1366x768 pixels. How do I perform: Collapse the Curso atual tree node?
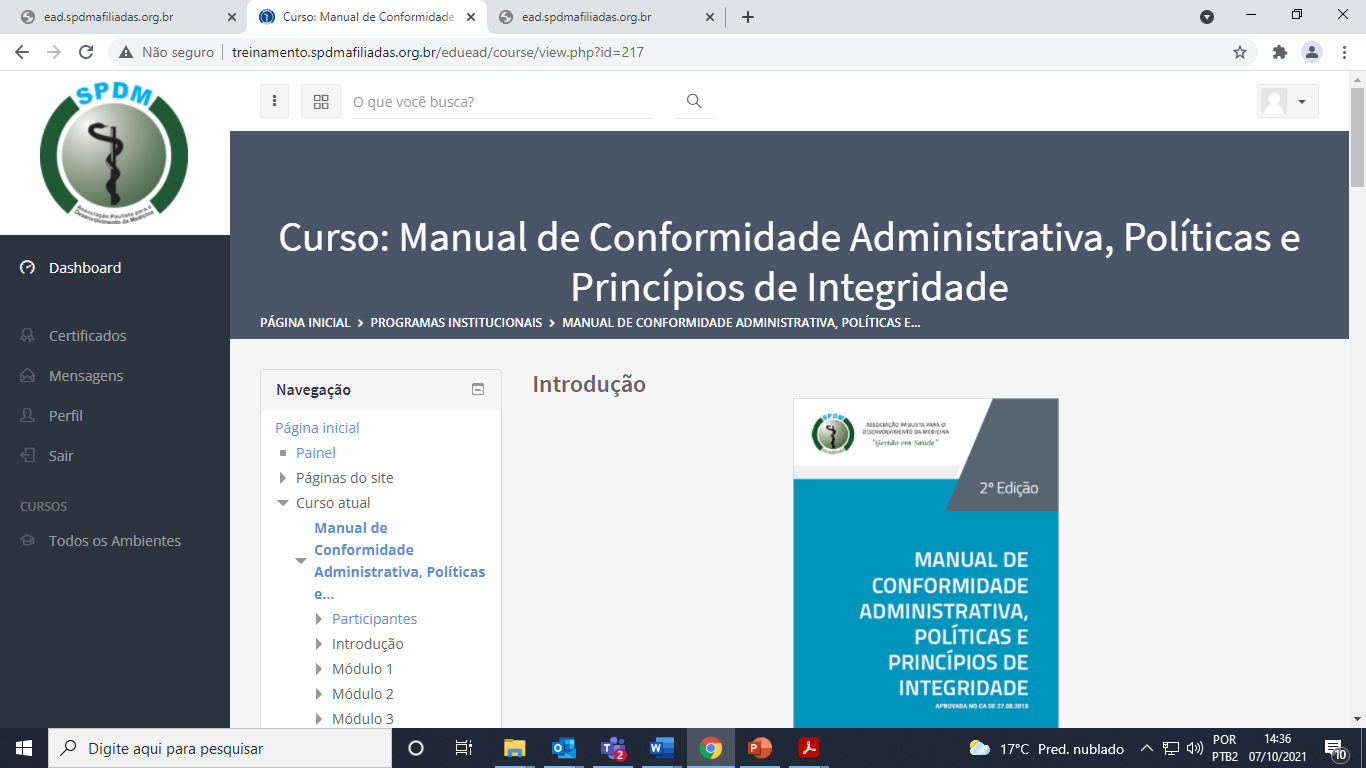click(x=283, y=503)
